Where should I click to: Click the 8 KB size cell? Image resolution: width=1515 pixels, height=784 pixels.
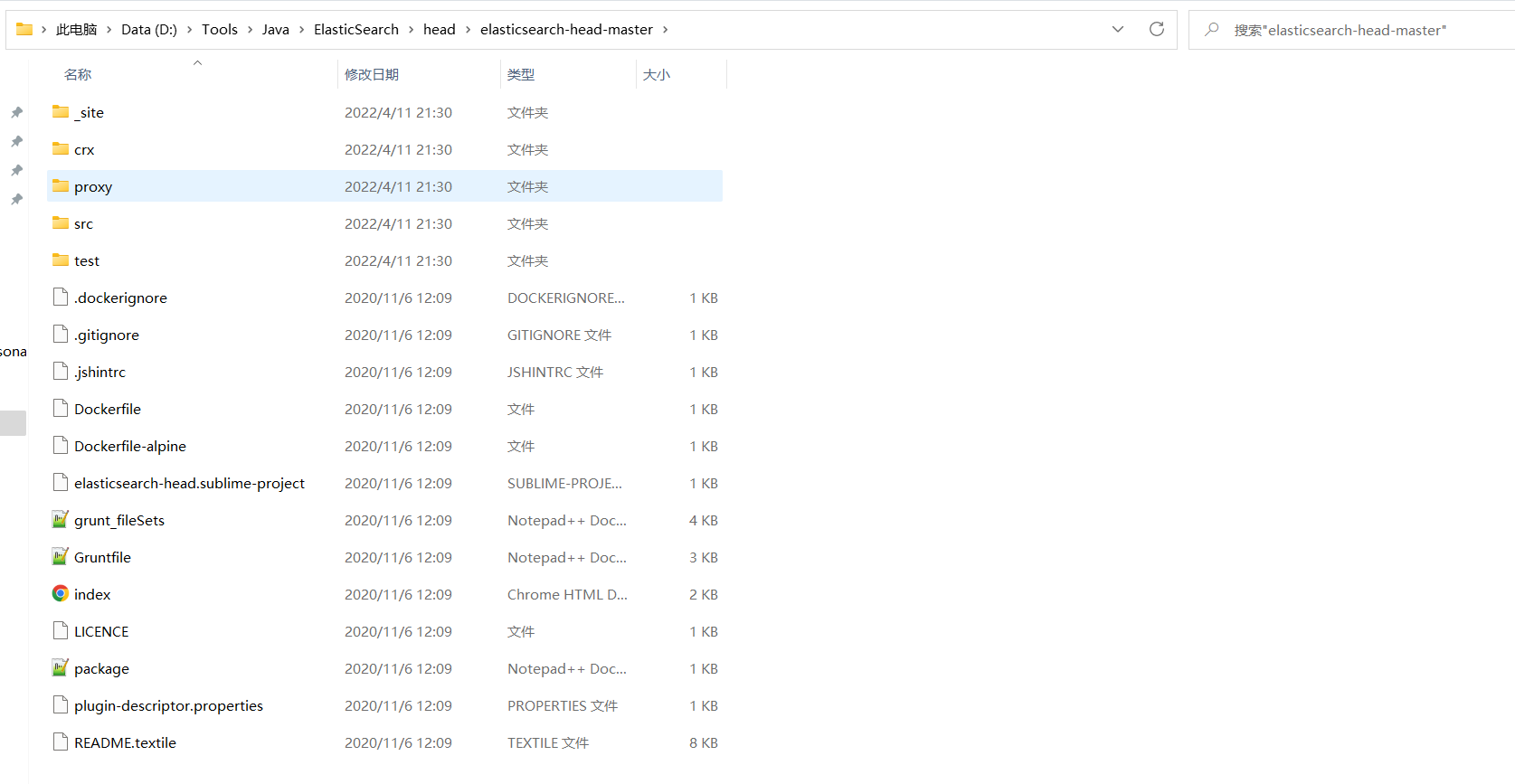click(704, 742)
